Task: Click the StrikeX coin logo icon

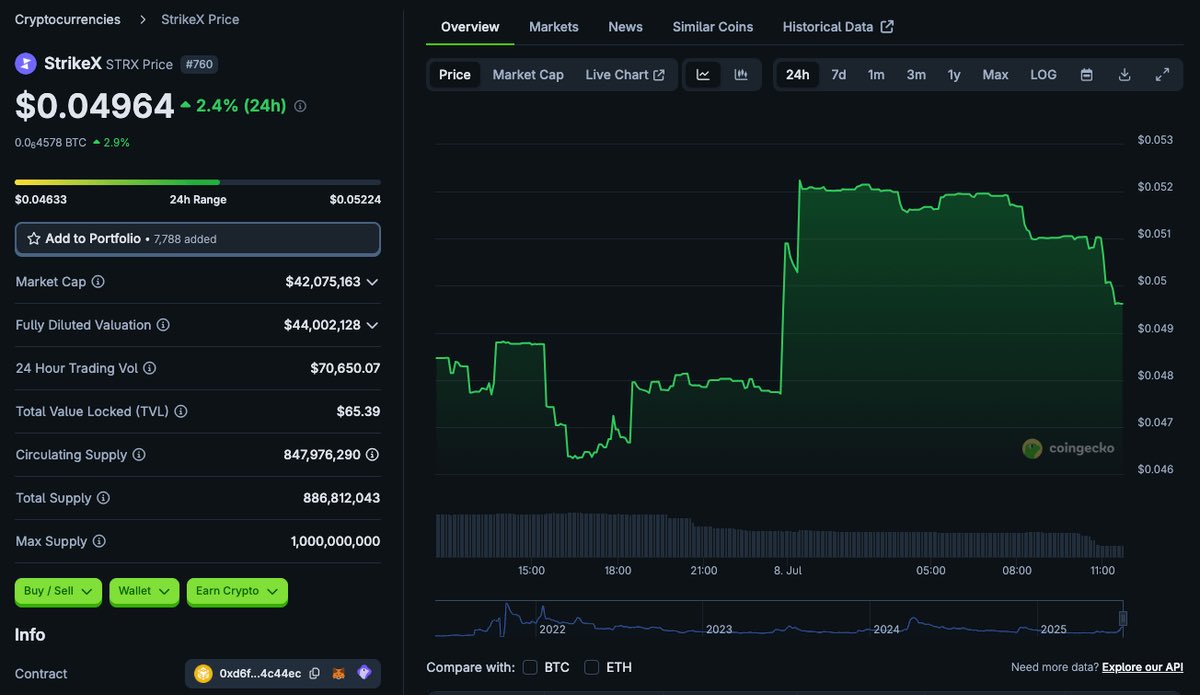Action: (x=25, y=64)
